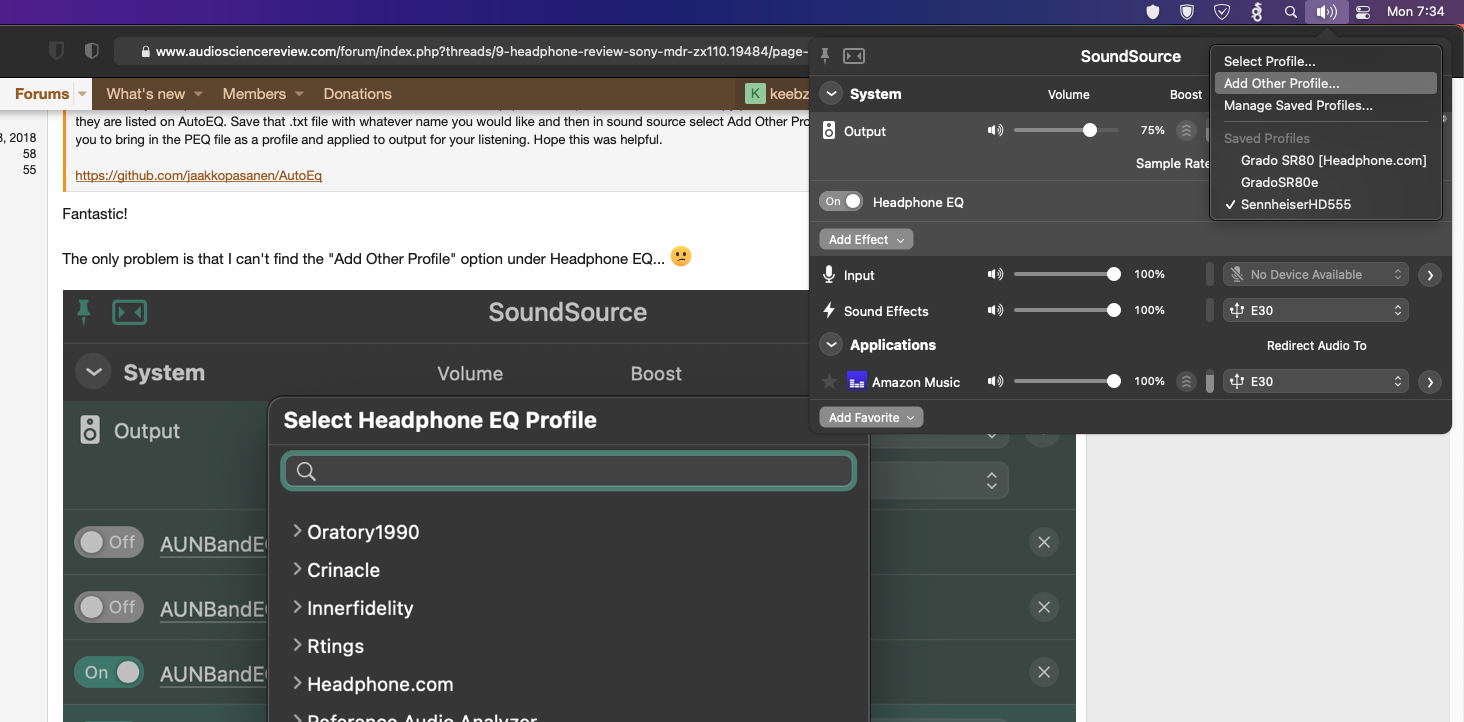Click the compact view icon in SoundSource

854,56
